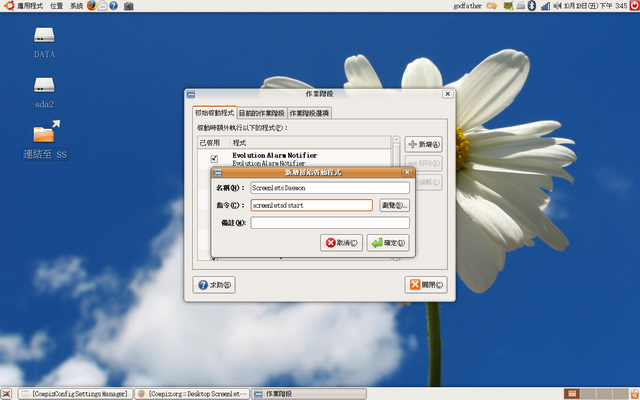Click the 名稱 name field with Screenlets Daemon
640x400 pixels.
tap(330, 188)
